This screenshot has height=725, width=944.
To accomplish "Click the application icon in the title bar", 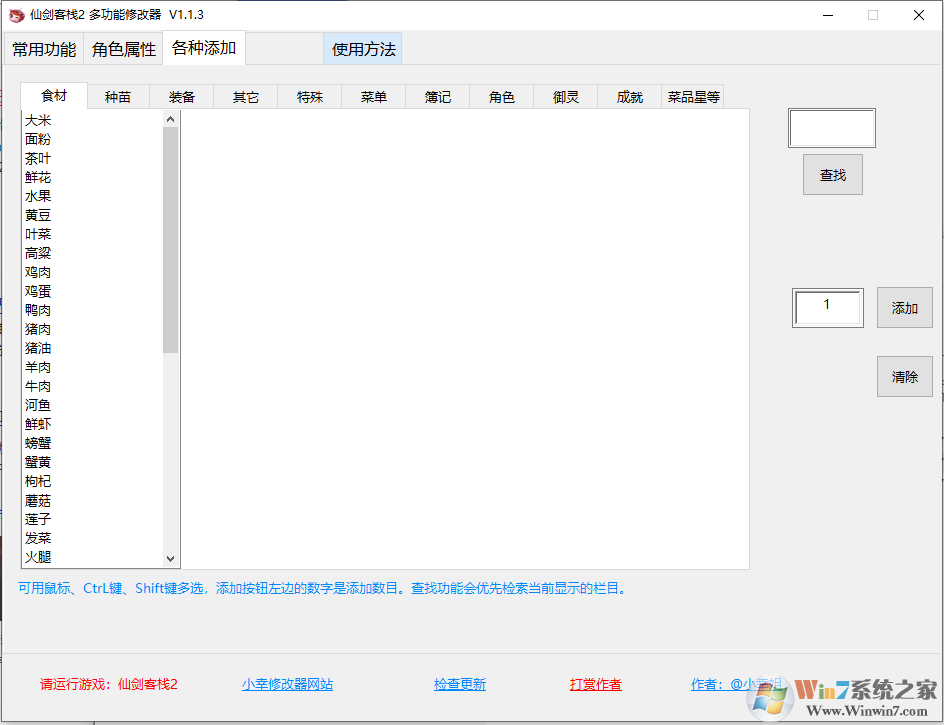I will pos(14,14).
